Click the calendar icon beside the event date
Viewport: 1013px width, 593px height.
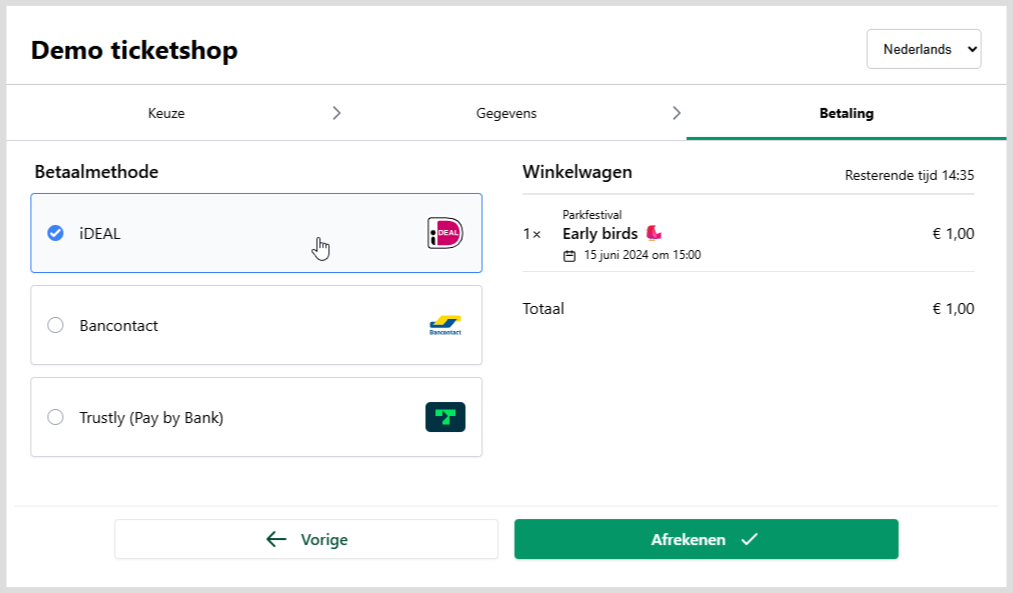567,254
